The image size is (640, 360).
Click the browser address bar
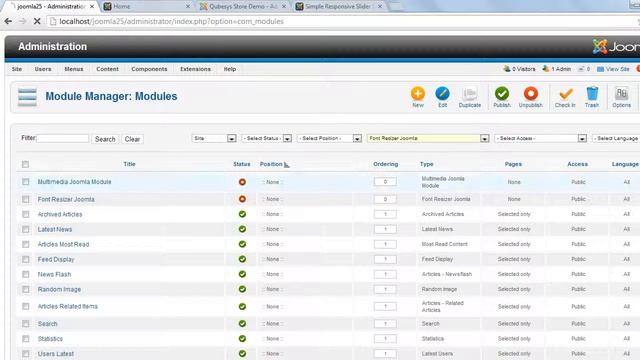click(343, 21)
